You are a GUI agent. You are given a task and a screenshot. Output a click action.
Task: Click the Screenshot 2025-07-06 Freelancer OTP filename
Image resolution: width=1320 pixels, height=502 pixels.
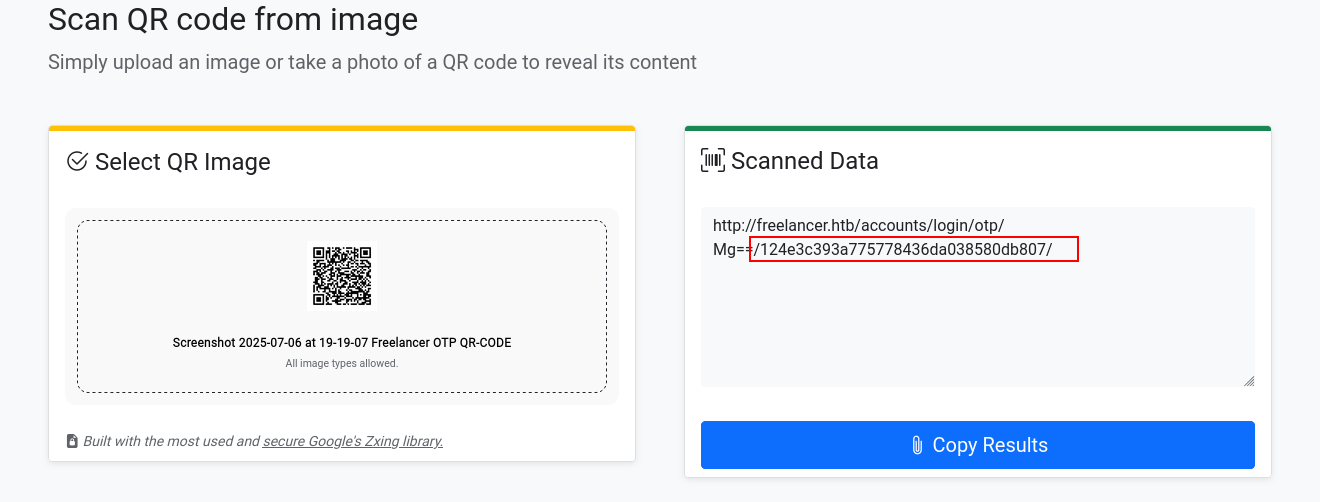click(x=342, y=343)
